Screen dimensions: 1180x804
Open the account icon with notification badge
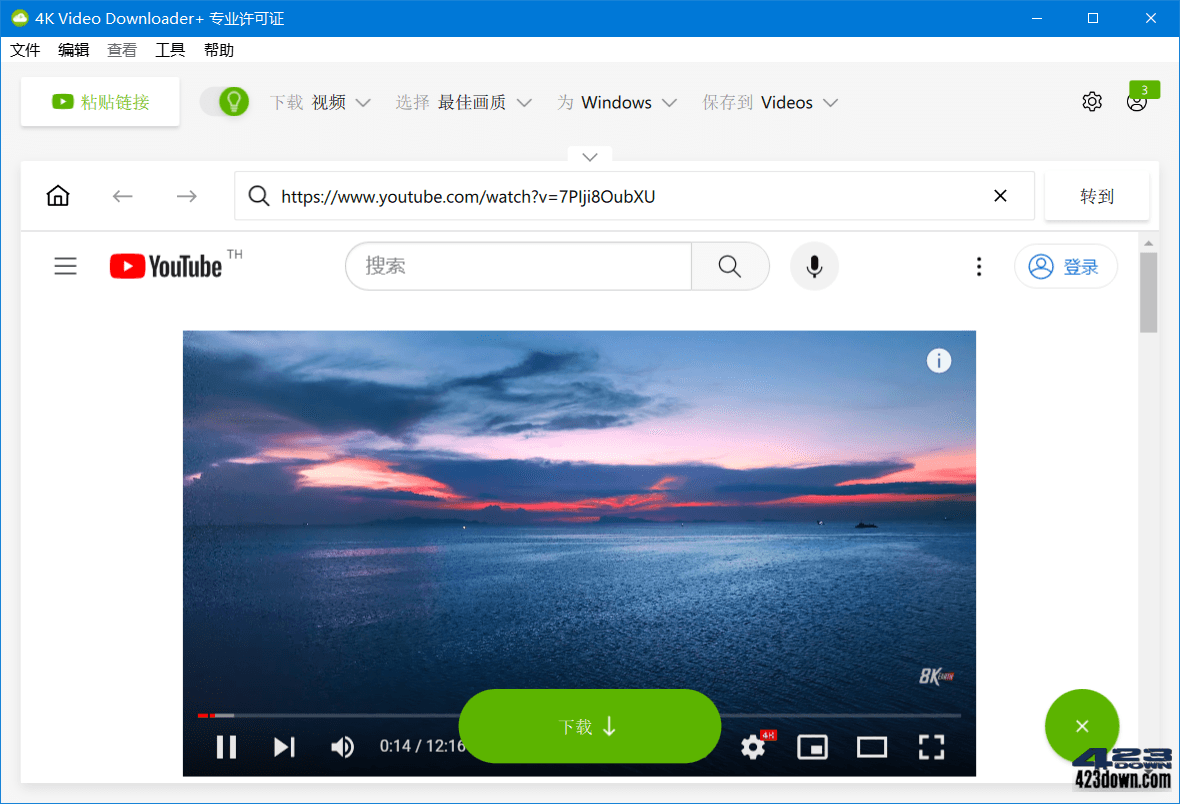click(x=1136, y=101)
